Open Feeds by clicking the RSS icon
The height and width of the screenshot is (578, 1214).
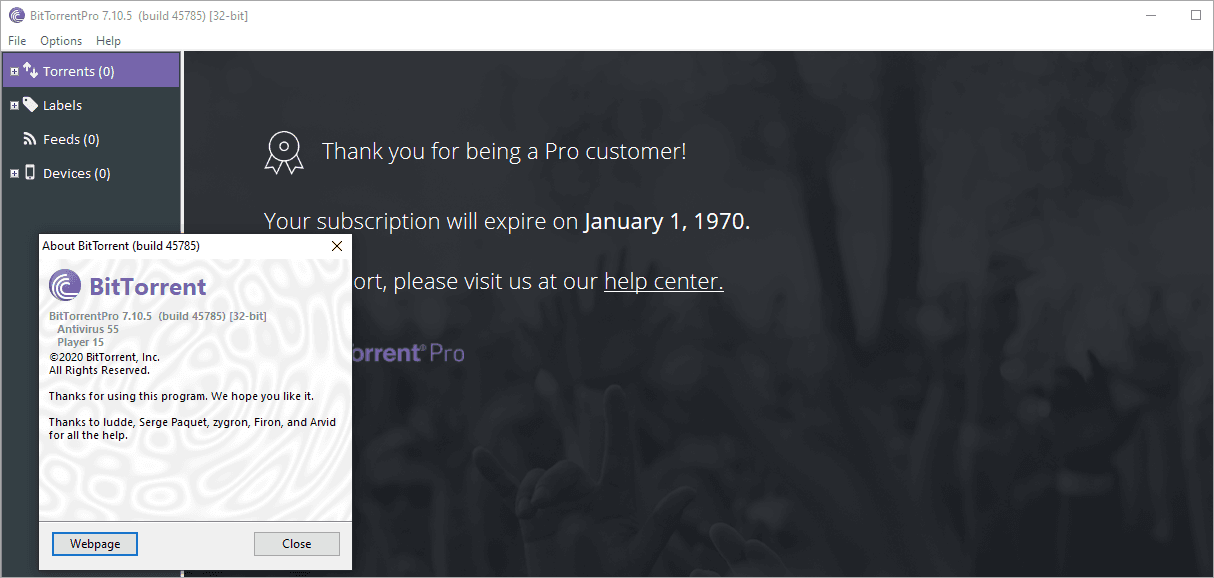coord(30,139)
